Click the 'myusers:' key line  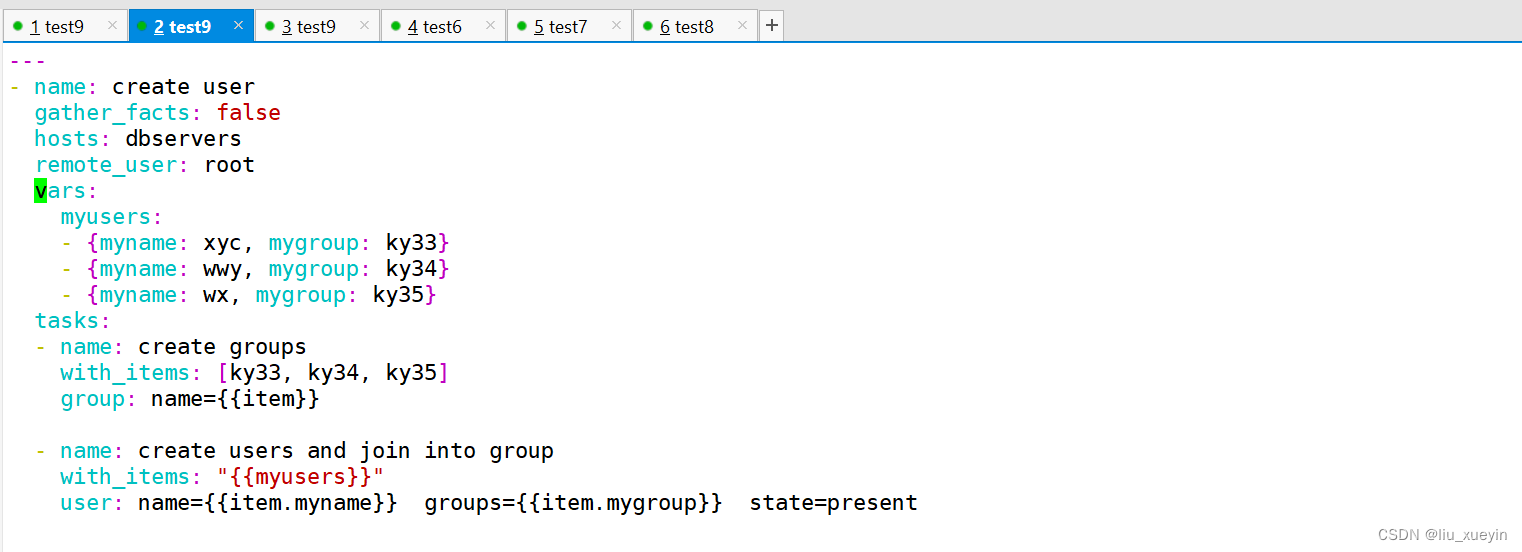click(112, 217)
